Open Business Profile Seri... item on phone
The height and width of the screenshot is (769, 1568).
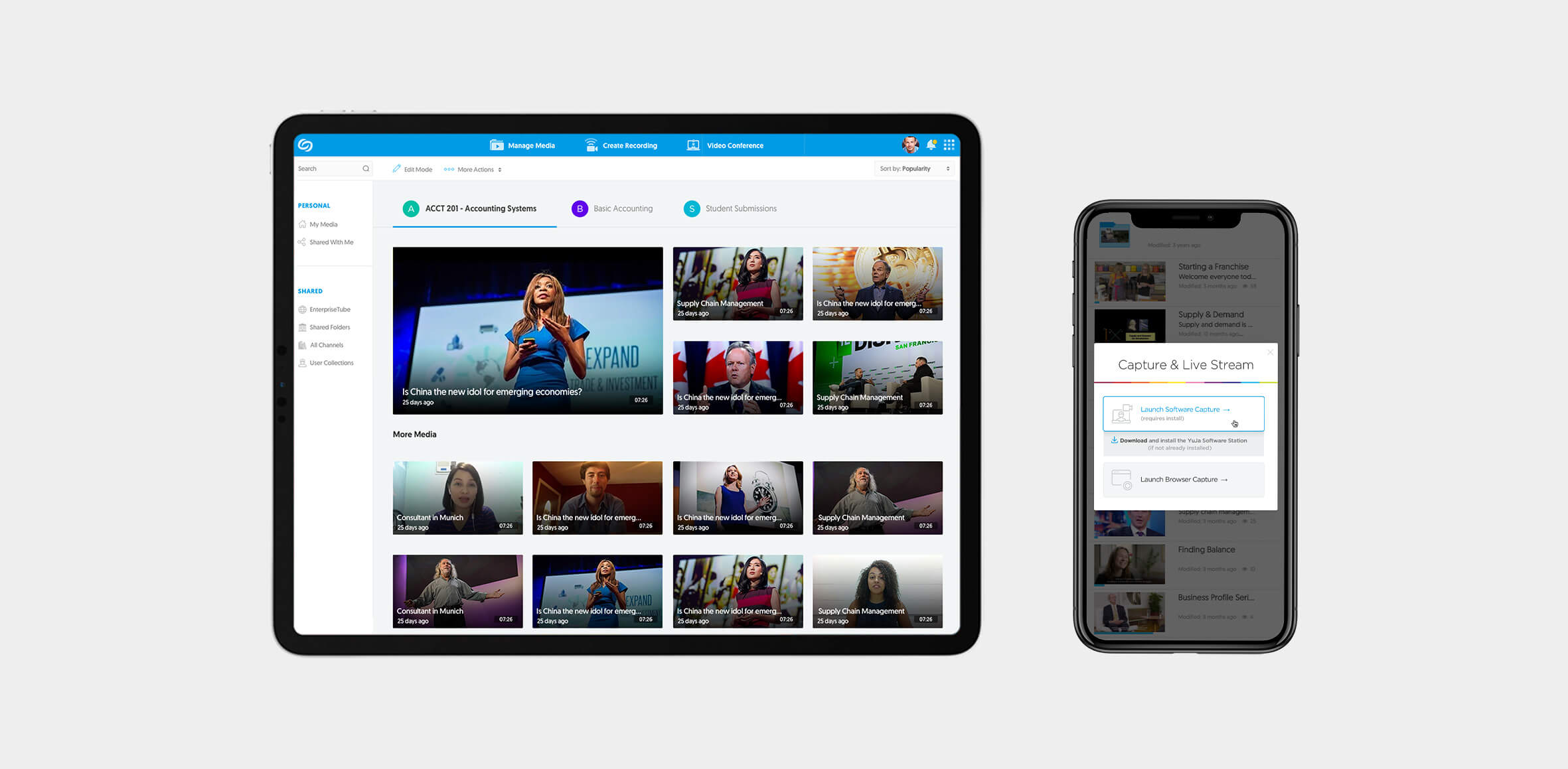click(1185, 612)
